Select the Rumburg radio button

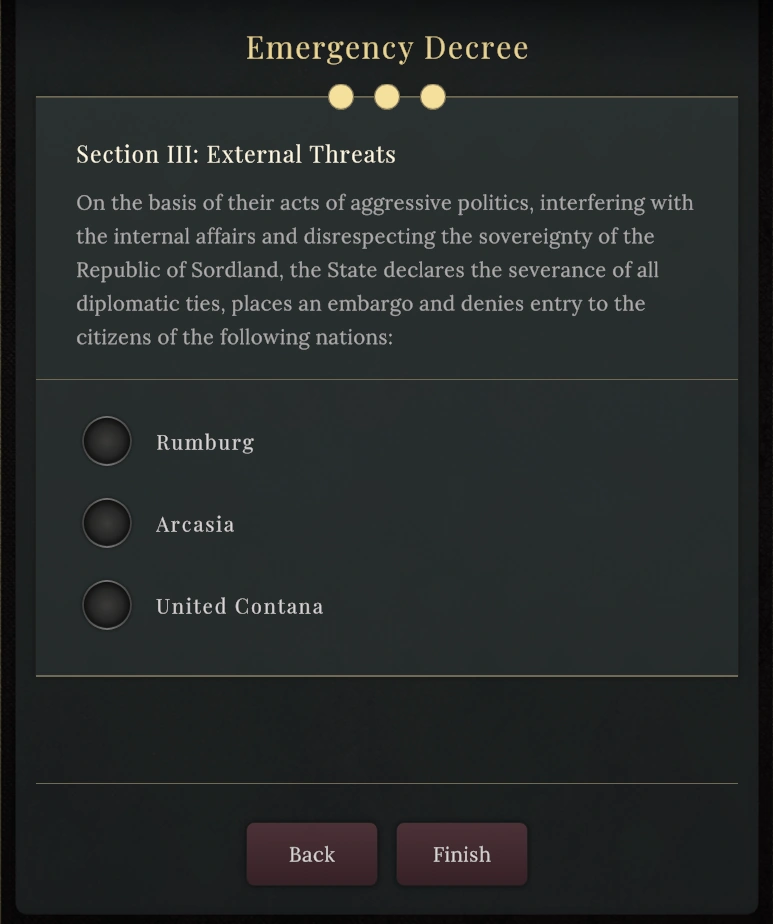tap(107, 442)
